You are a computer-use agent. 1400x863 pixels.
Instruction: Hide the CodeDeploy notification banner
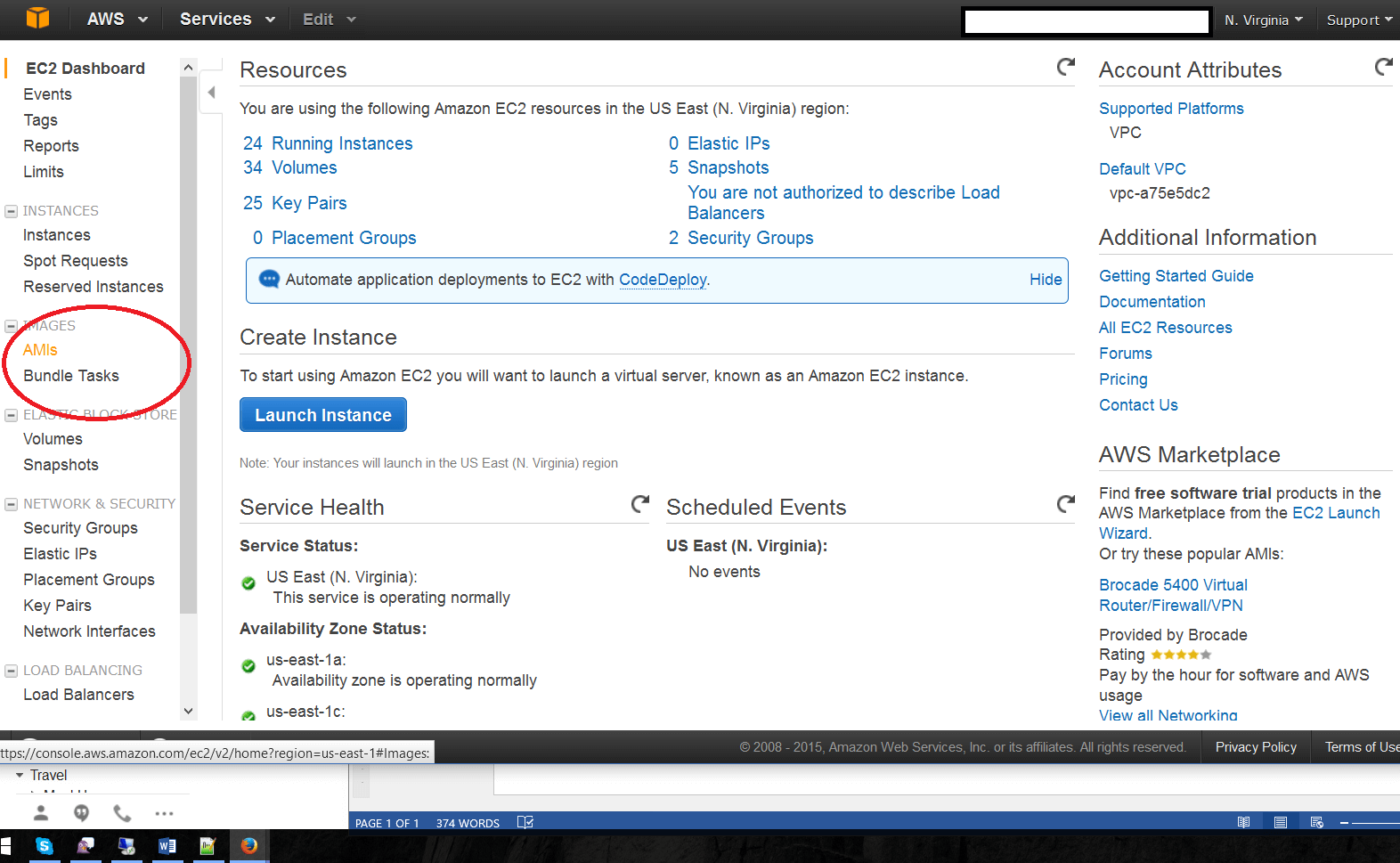point(1045,280)
